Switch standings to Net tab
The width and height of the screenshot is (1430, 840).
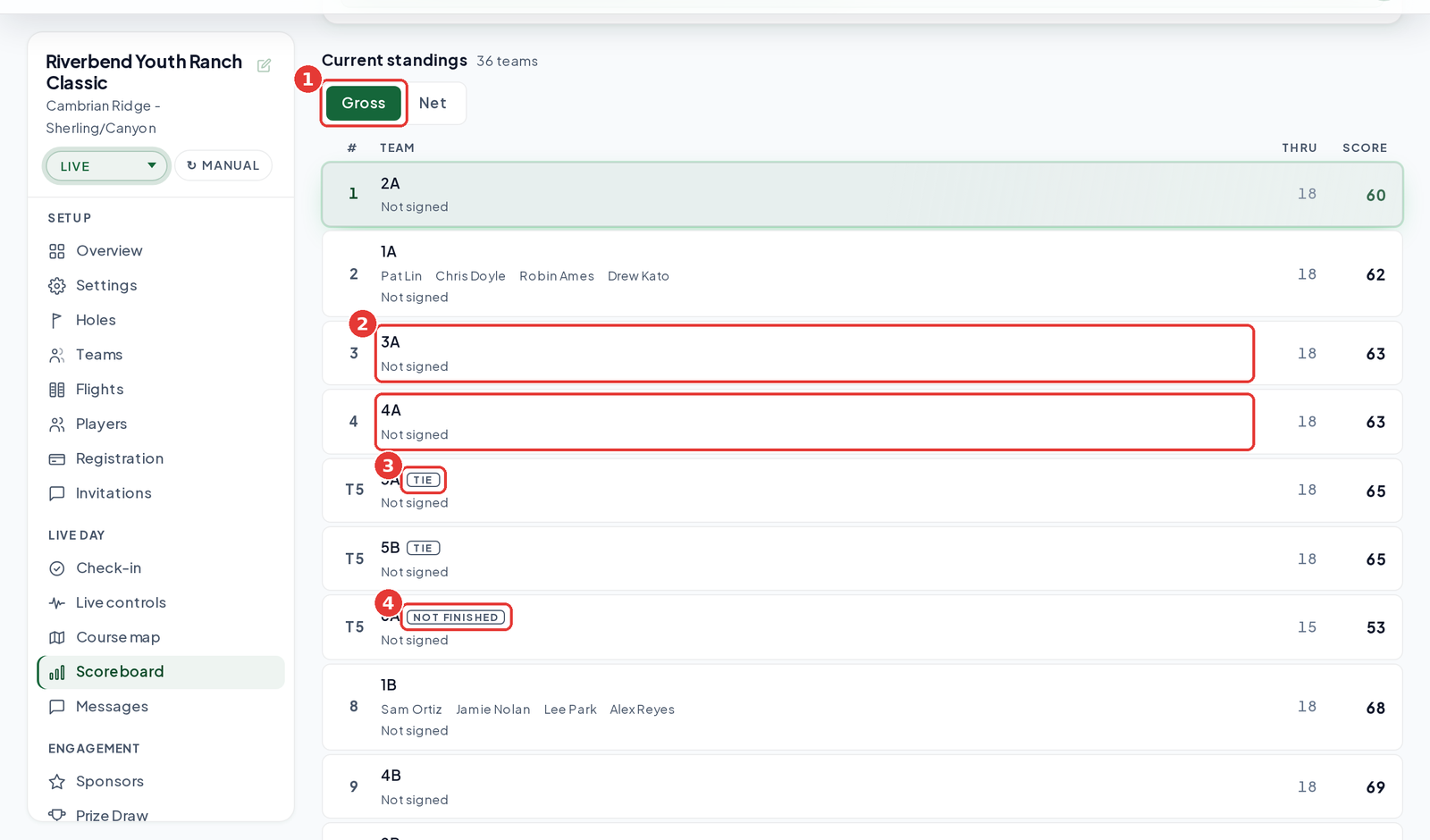coord(433,103)
